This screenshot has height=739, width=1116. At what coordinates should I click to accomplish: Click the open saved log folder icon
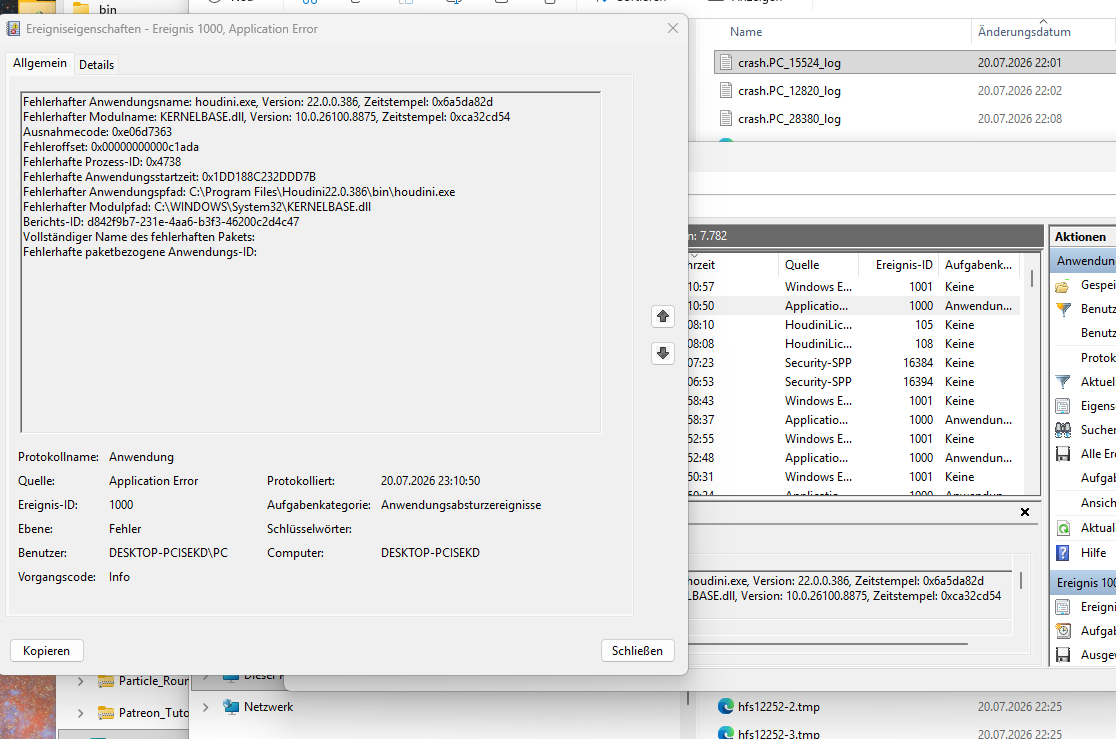point(1063,286)
